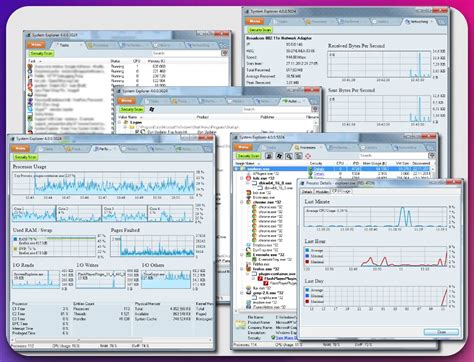Click Security Scan in the Processes window
This screenshot has height=362, width=474.
[x=249, y=156]
